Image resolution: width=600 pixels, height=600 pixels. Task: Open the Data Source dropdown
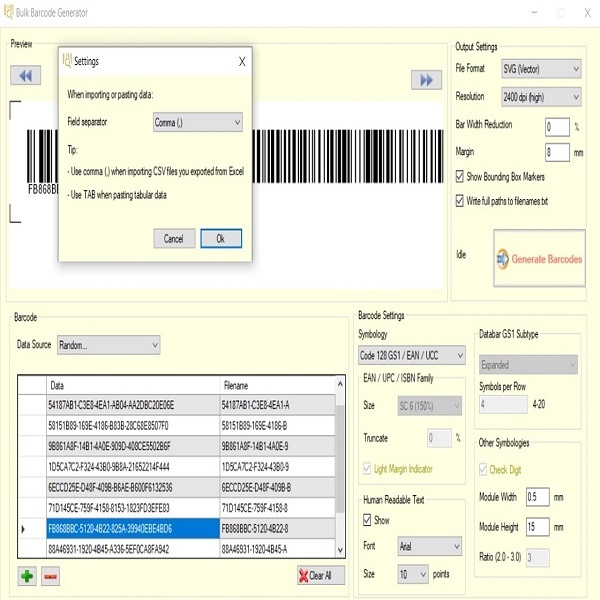[x=109, y=345]
